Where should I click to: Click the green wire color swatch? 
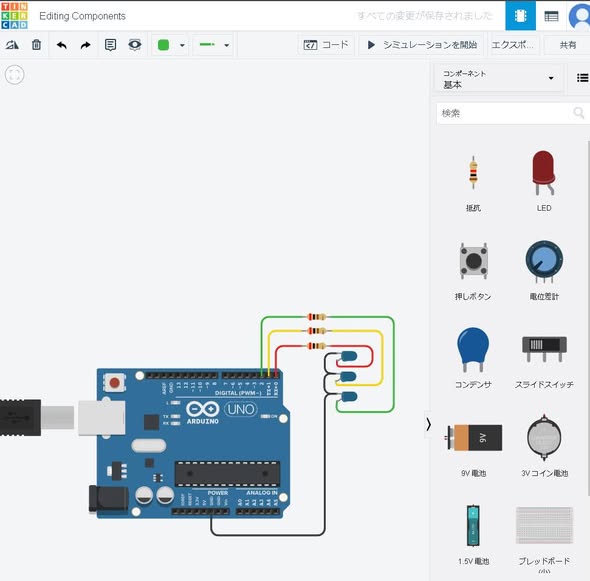(x=163, y=45)
